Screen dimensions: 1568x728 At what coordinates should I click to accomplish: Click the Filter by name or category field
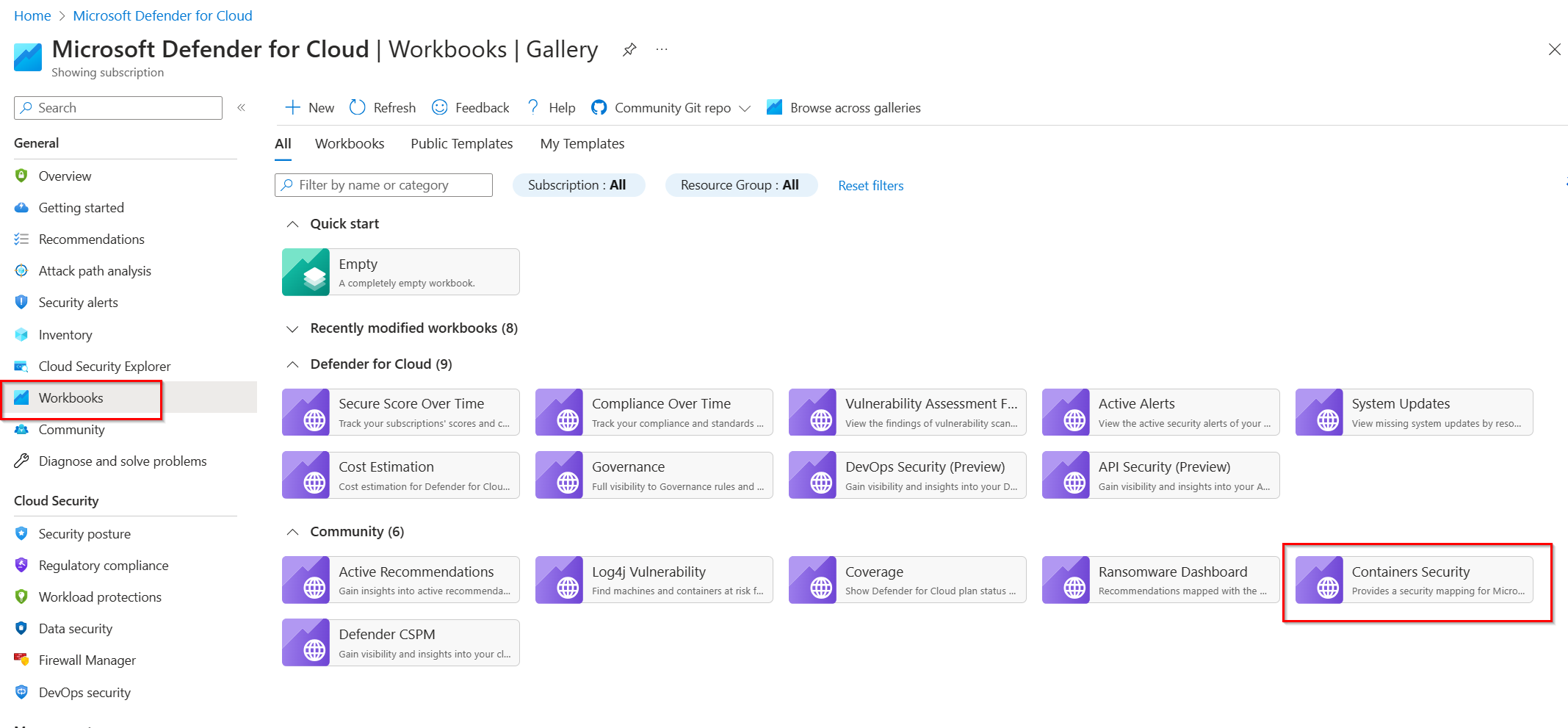(383, 185)
